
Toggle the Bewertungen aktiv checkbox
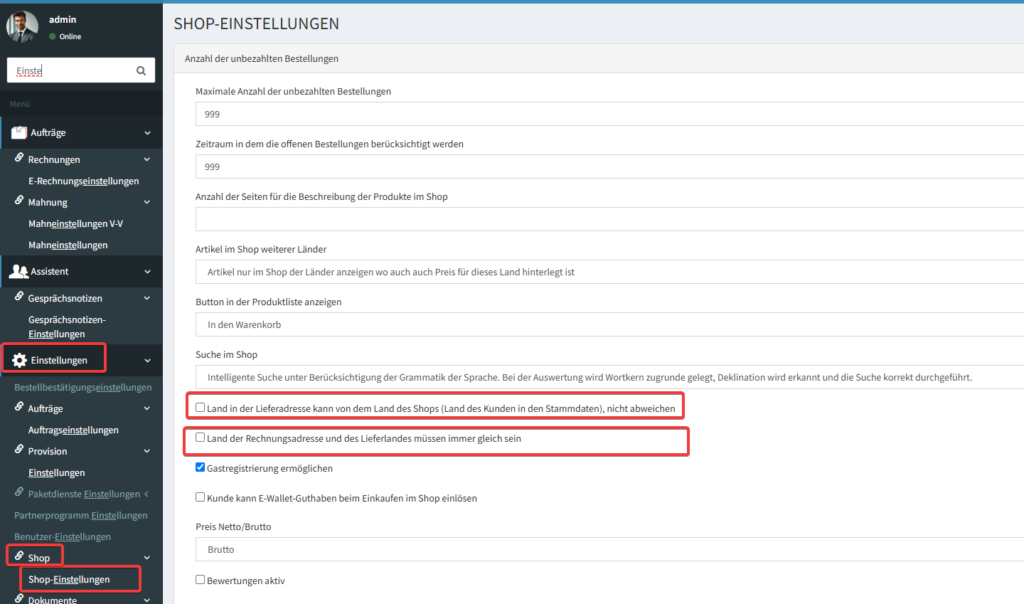click(x=201, y=579)
